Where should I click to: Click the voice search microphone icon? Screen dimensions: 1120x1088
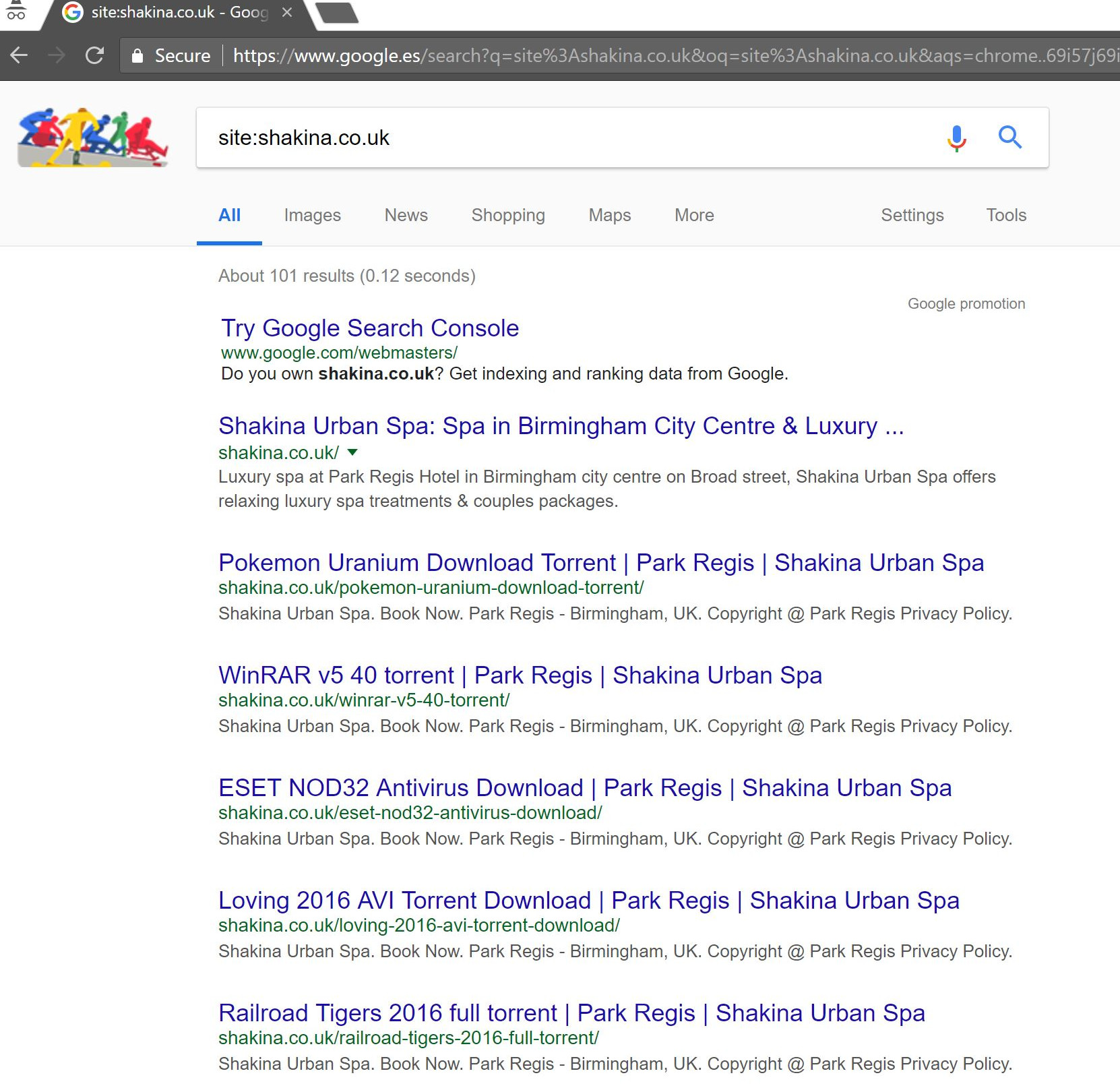click(956, 138)
